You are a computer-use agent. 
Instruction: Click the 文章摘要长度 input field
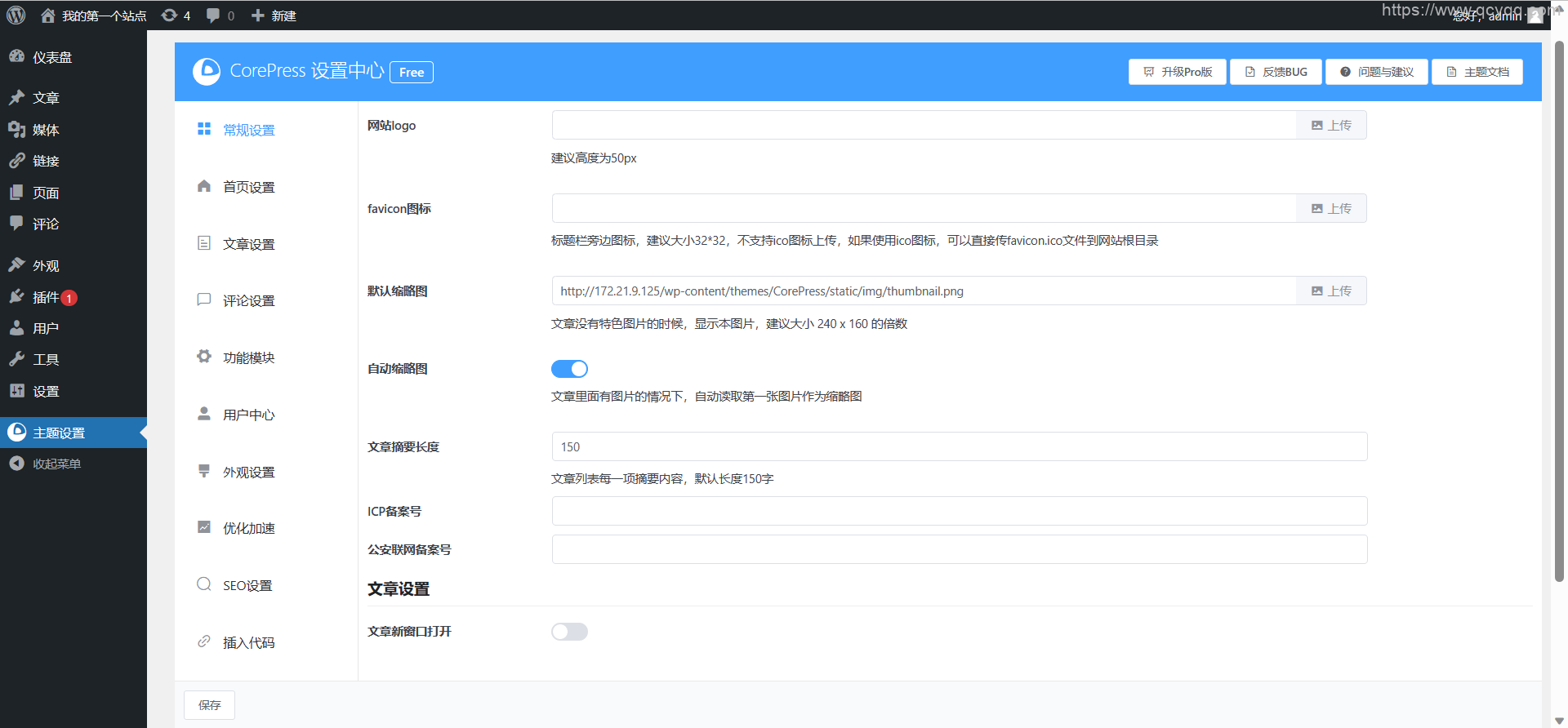959,447
